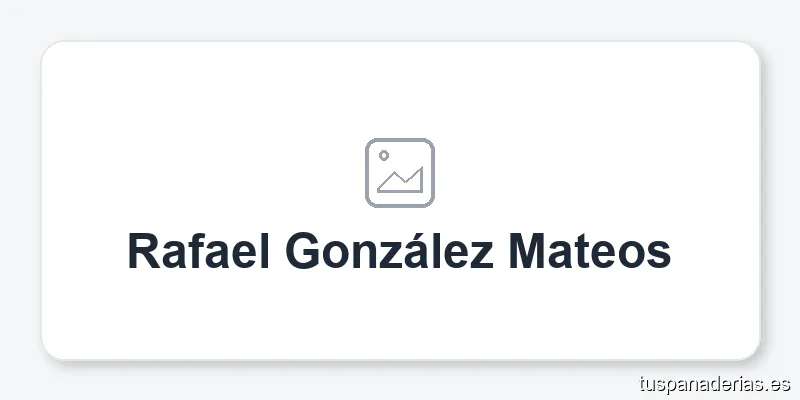The width and height of the screenshot is (800, 400).
Task: Click the bottom-right corner of the image icon frame
Action: pos(429,203)
